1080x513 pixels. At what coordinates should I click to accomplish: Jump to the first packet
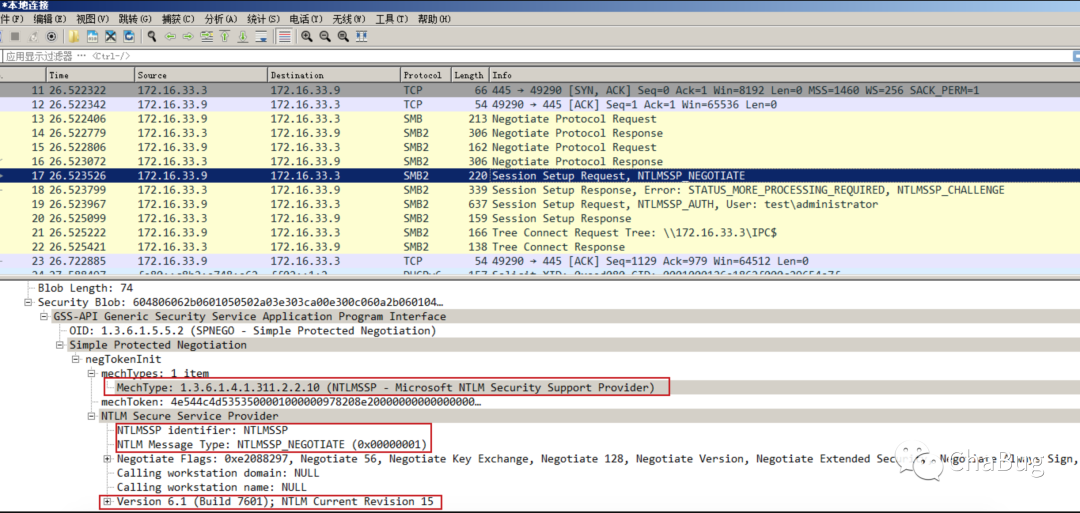225,36
